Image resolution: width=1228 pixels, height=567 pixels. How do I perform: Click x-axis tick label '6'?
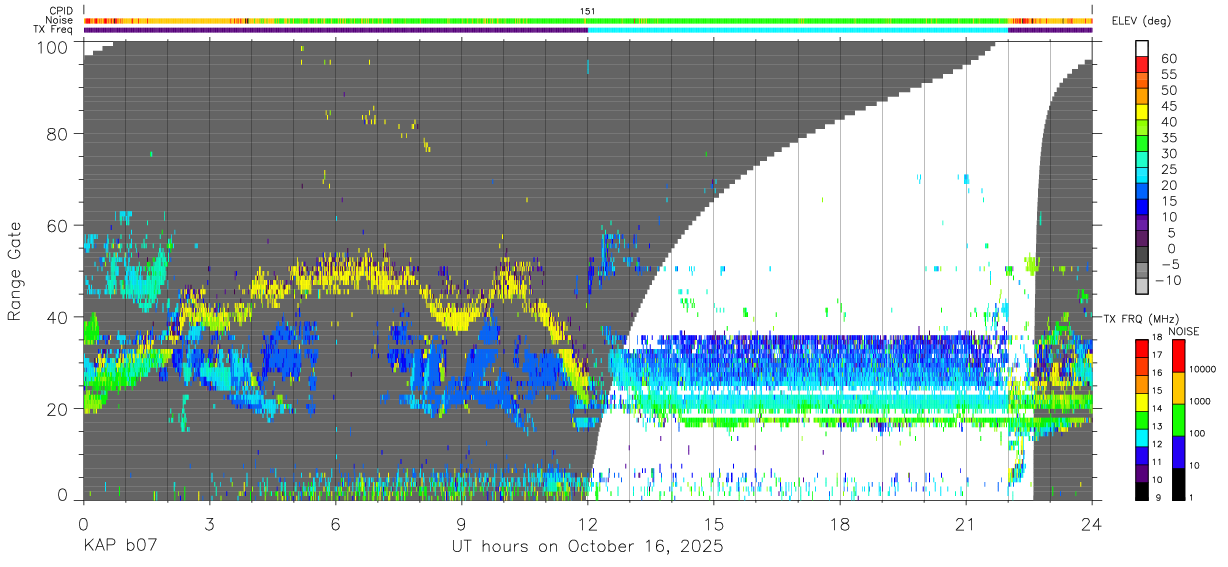click(x=335, y=523)
